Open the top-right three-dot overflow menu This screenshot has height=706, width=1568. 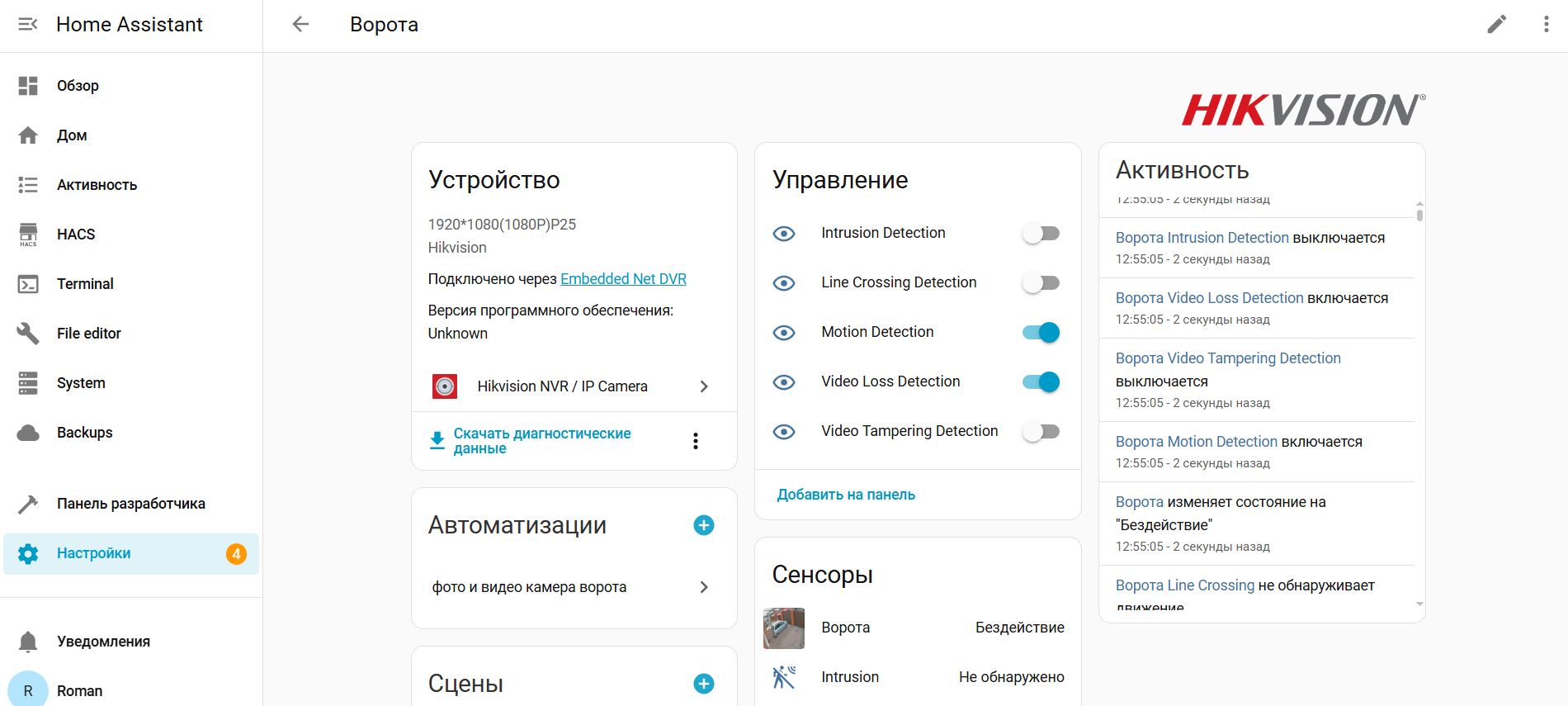(1546, 25)
